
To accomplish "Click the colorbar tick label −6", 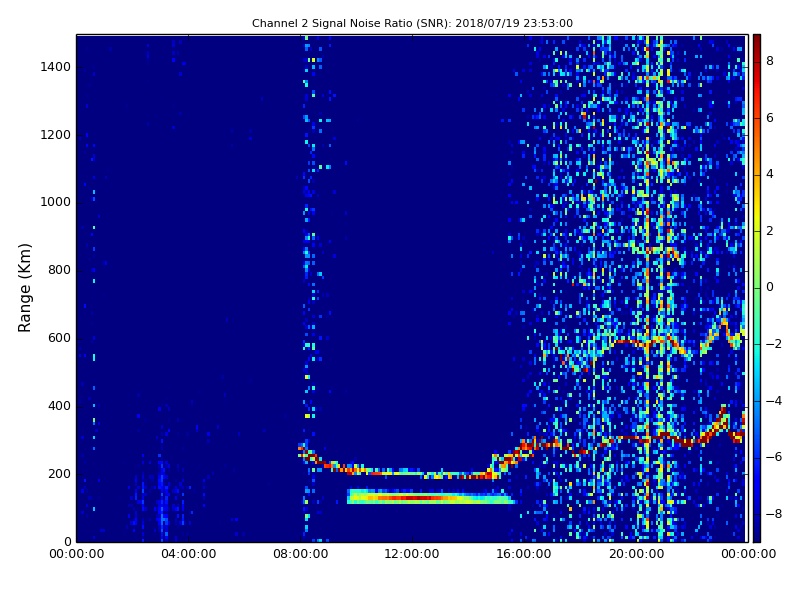I will (774, 457).
